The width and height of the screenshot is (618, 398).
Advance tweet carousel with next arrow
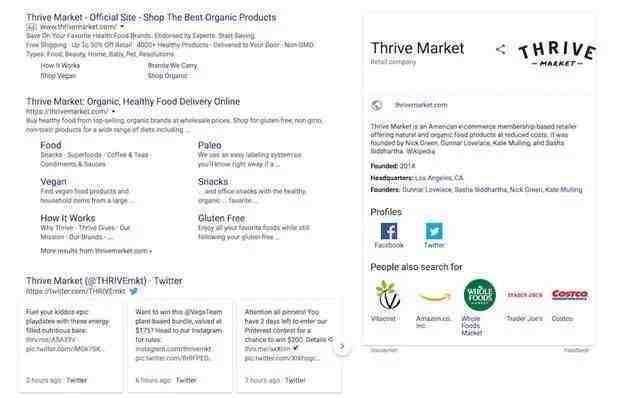click(x=342, y=346)
